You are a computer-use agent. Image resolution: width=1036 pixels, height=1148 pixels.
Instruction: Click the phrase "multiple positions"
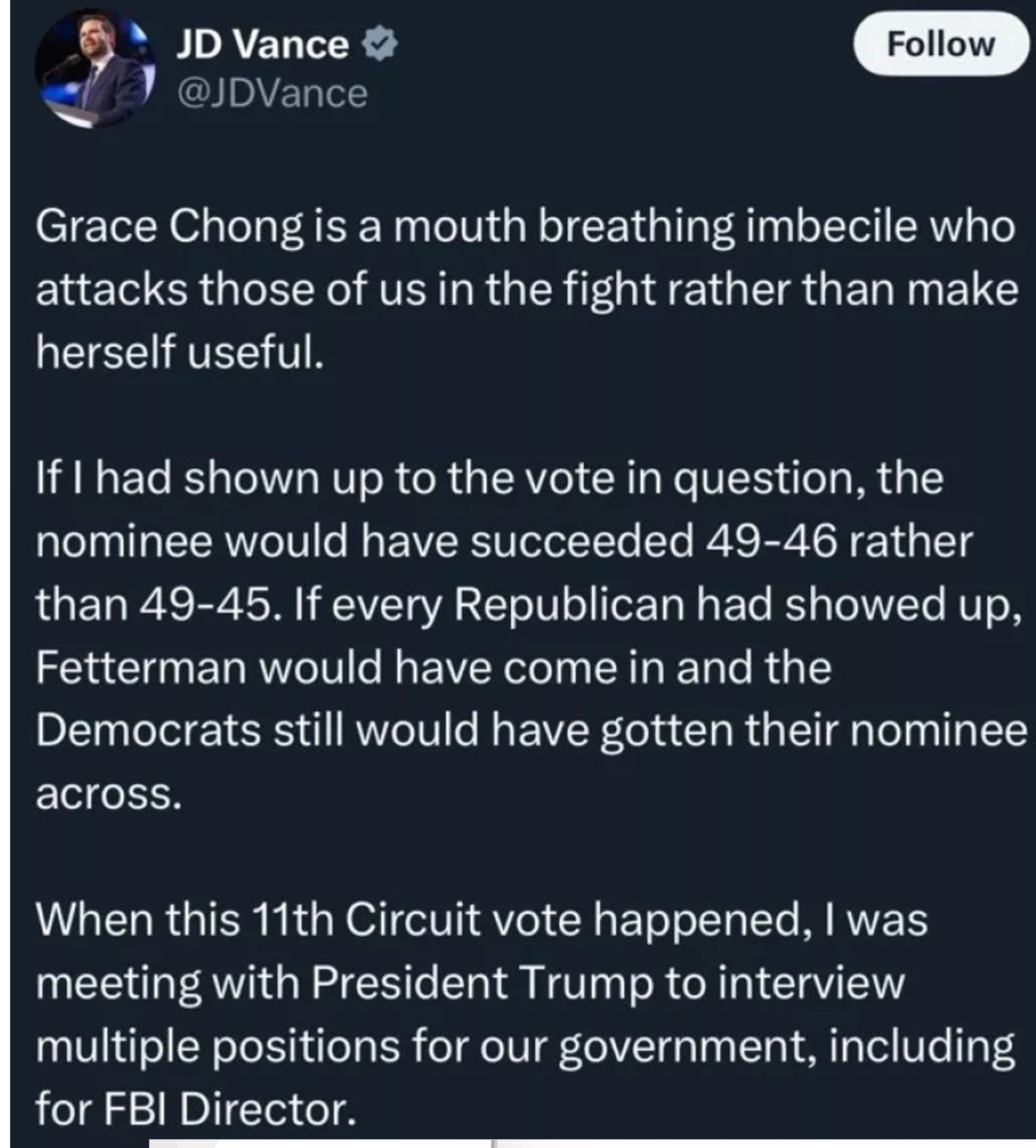point(218,1046)
